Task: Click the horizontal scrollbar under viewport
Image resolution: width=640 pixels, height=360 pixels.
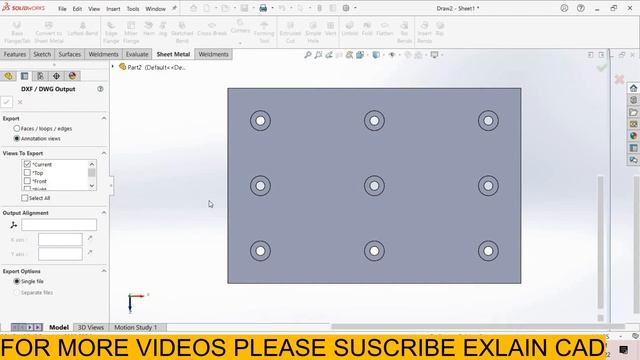Action: click(x=478, y=326)
